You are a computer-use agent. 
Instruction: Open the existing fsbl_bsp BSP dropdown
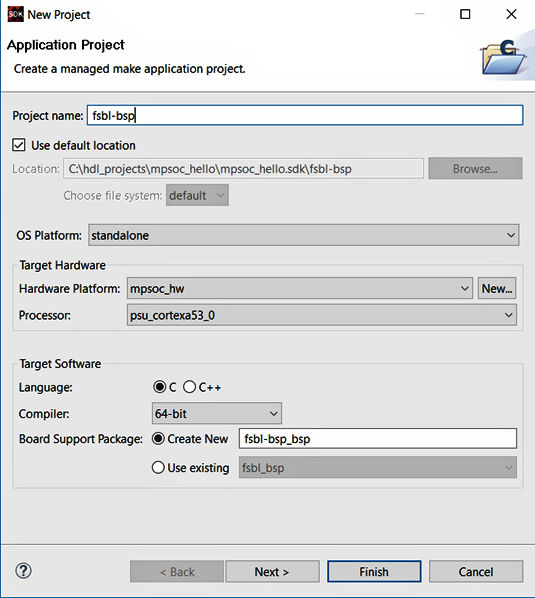(x=378, y=468)
